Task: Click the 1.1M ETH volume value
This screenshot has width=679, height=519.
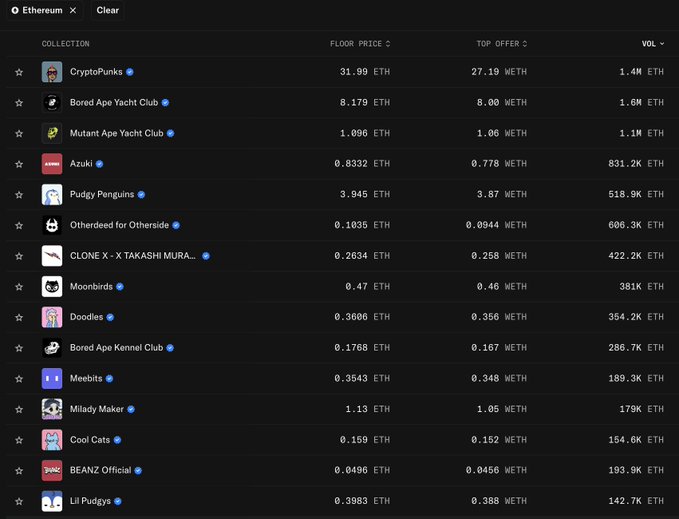Action: [x=641, y=133]
